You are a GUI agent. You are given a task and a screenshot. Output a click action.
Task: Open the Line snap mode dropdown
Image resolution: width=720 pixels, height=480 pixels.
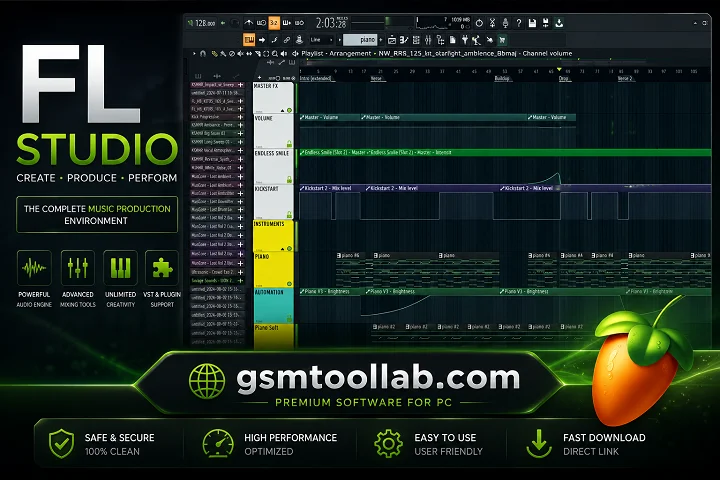tap(321, 40)
